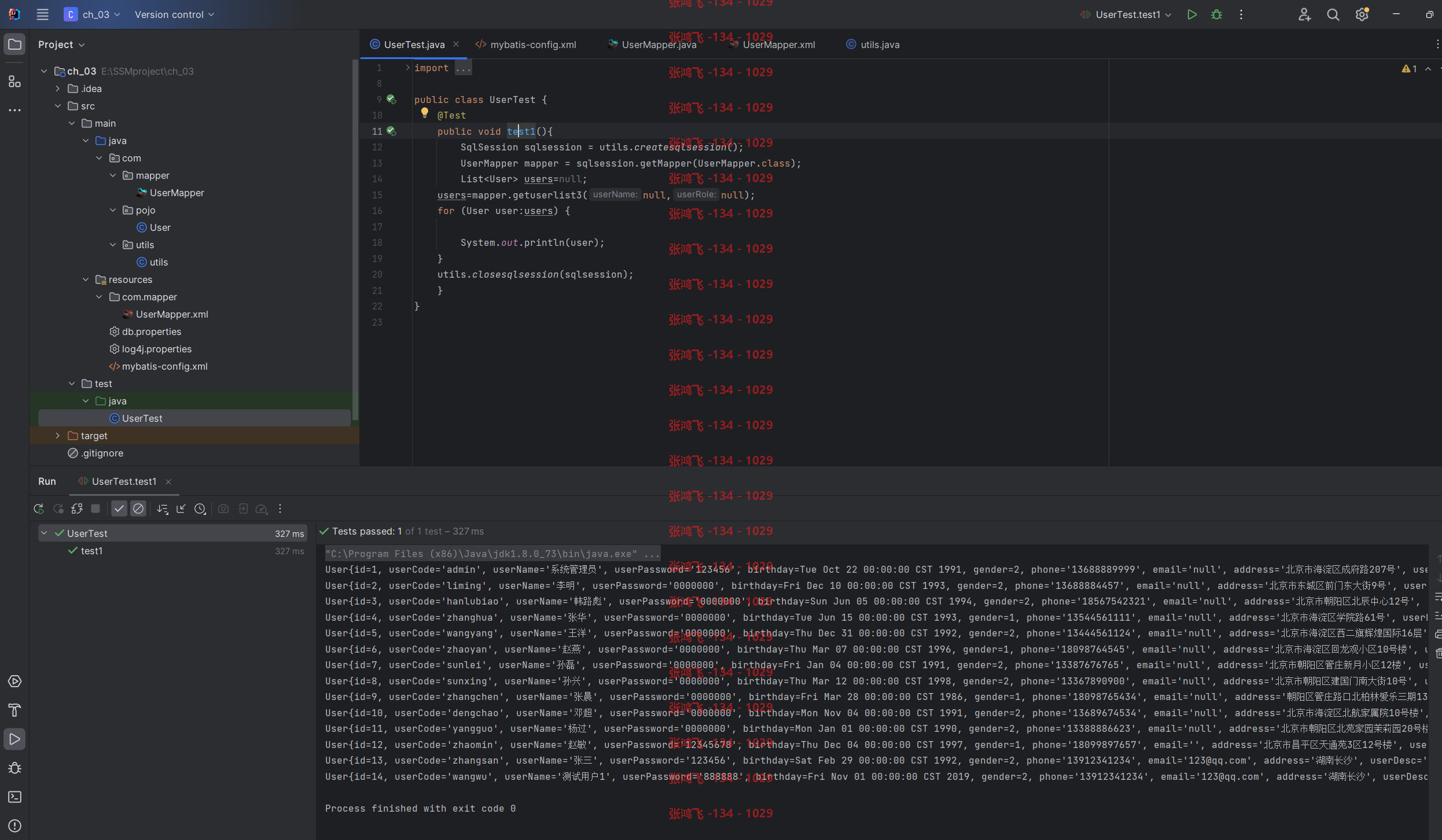Toggle auto-test rerun icon in Run panel
This screenshot has width=1442, height=840.
(x=77, y=509)
